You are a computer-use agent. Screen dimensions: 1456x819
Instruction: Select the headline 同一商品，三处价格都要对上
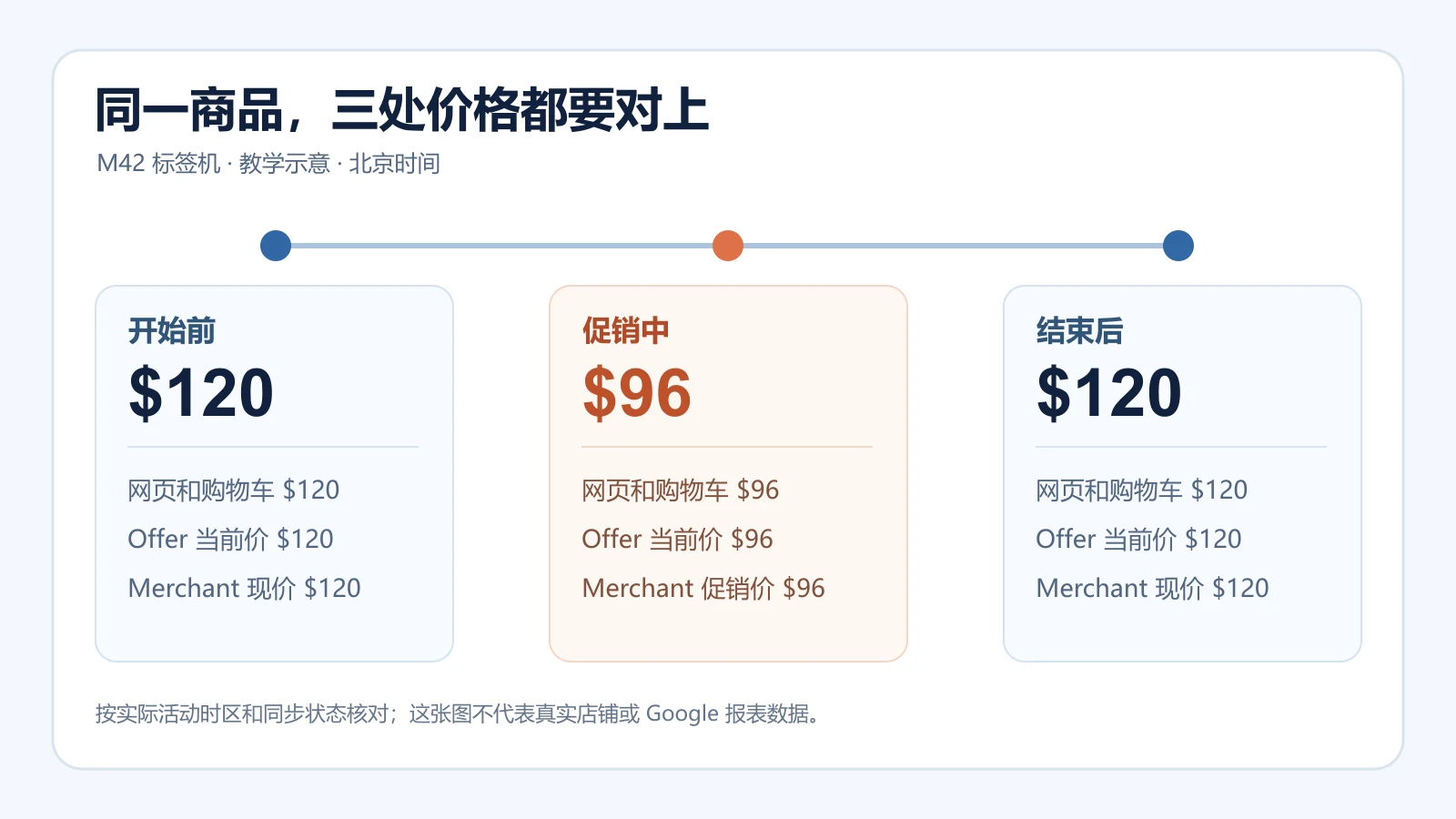(401, 111)
